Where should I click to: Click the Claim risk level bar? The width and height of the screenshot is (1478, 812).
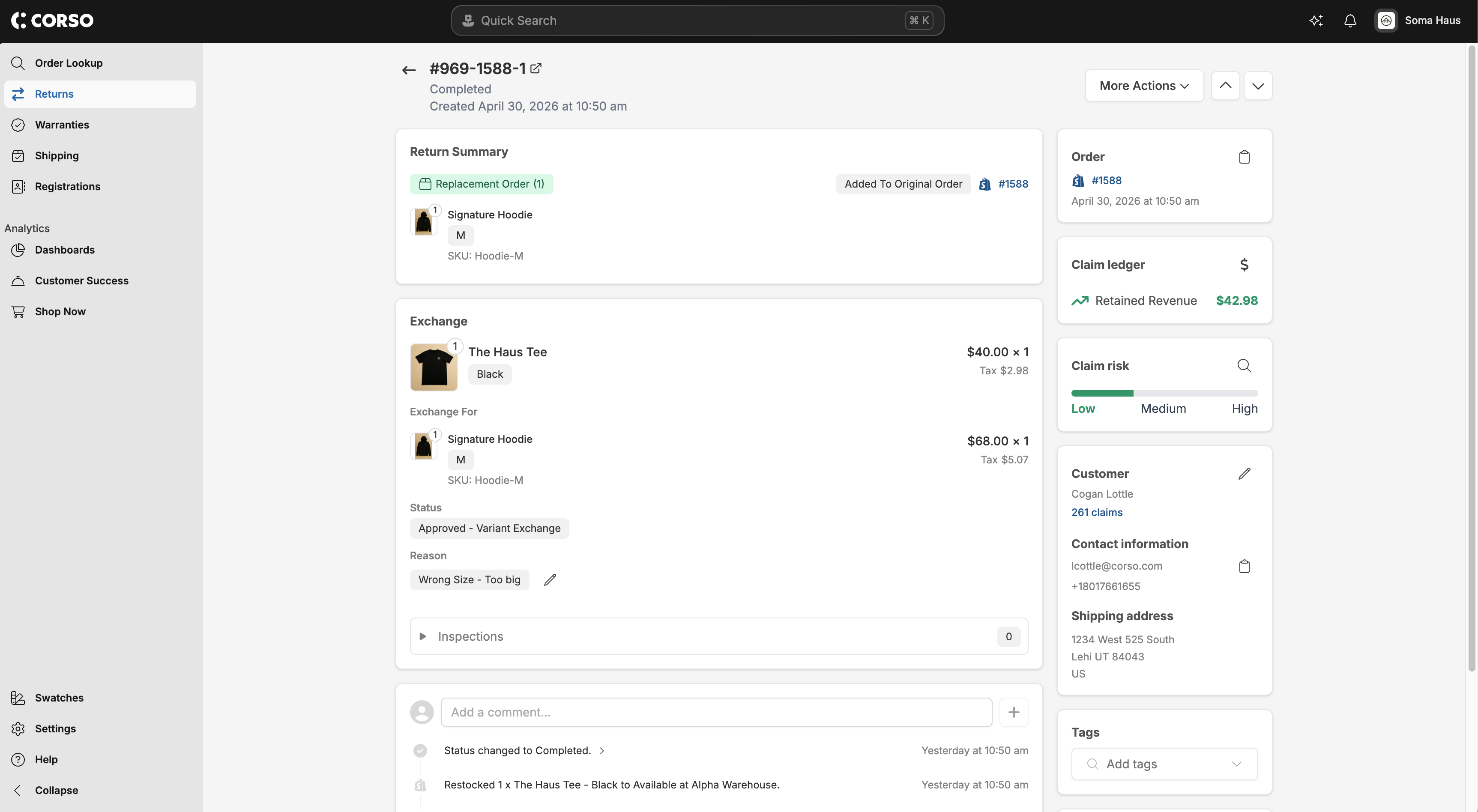click(1164, 394)
